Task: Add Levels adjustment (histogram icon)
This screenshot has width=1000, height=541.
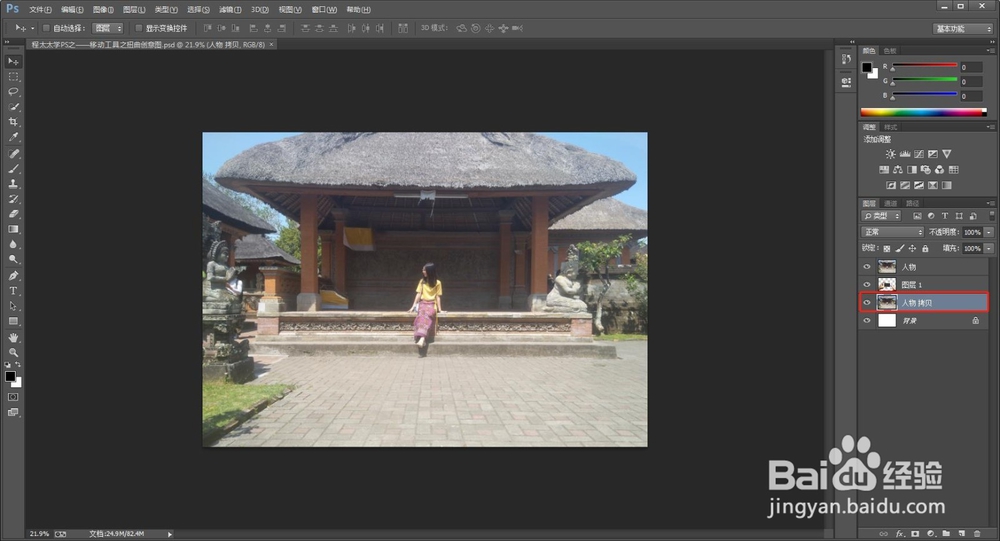Action: (x=904, y=154)
